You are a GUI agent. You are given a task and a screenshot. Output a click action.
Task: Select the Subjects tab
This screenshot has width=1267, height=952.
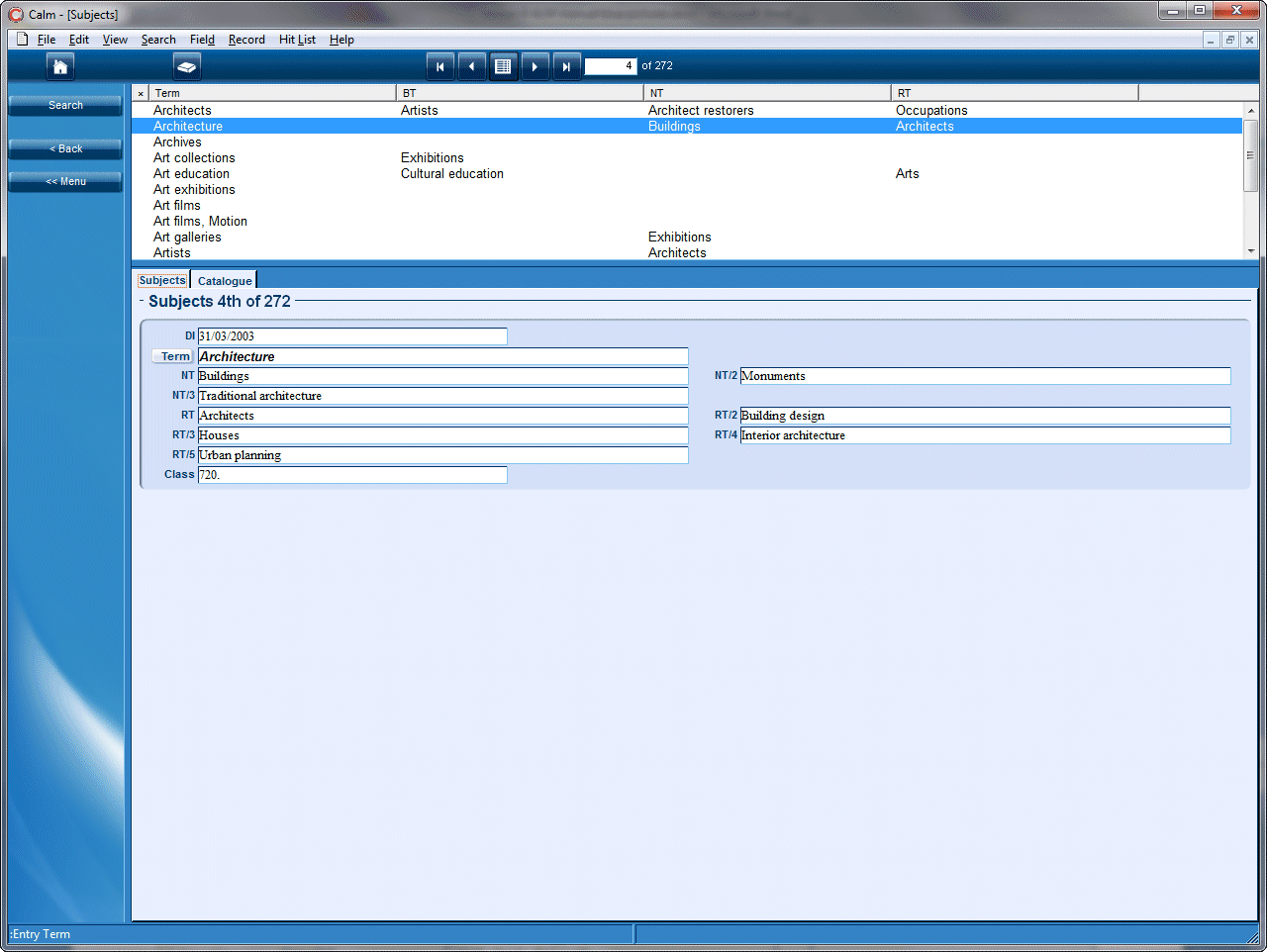click(161, 280)
